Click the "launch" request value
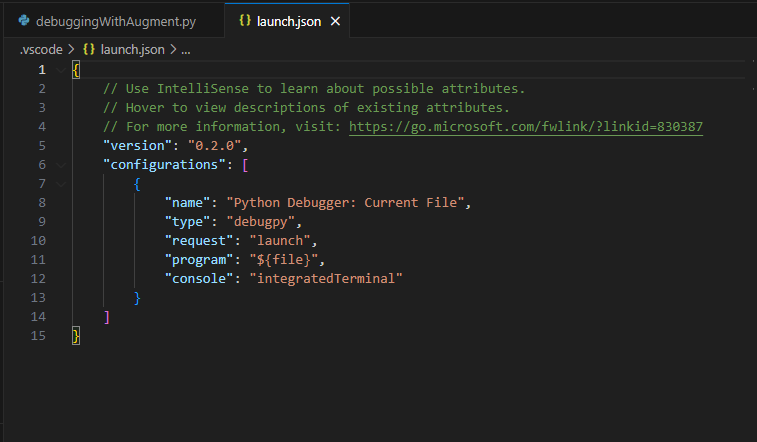 [280, 240]
